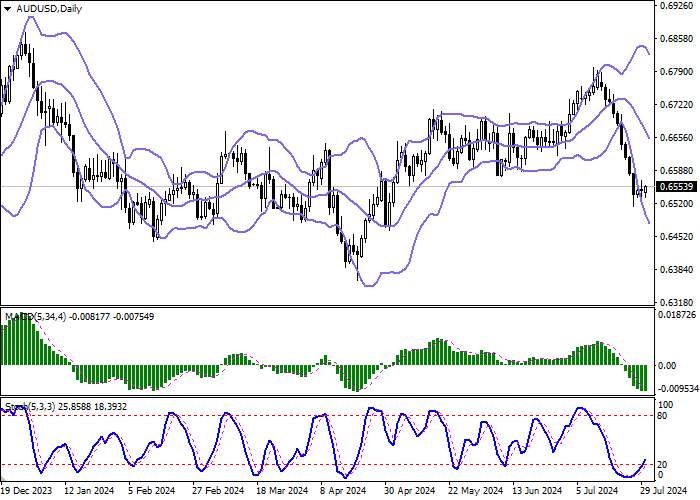Click the 0.69260 price scale label

pyautogui.click(x=677, y=6)
